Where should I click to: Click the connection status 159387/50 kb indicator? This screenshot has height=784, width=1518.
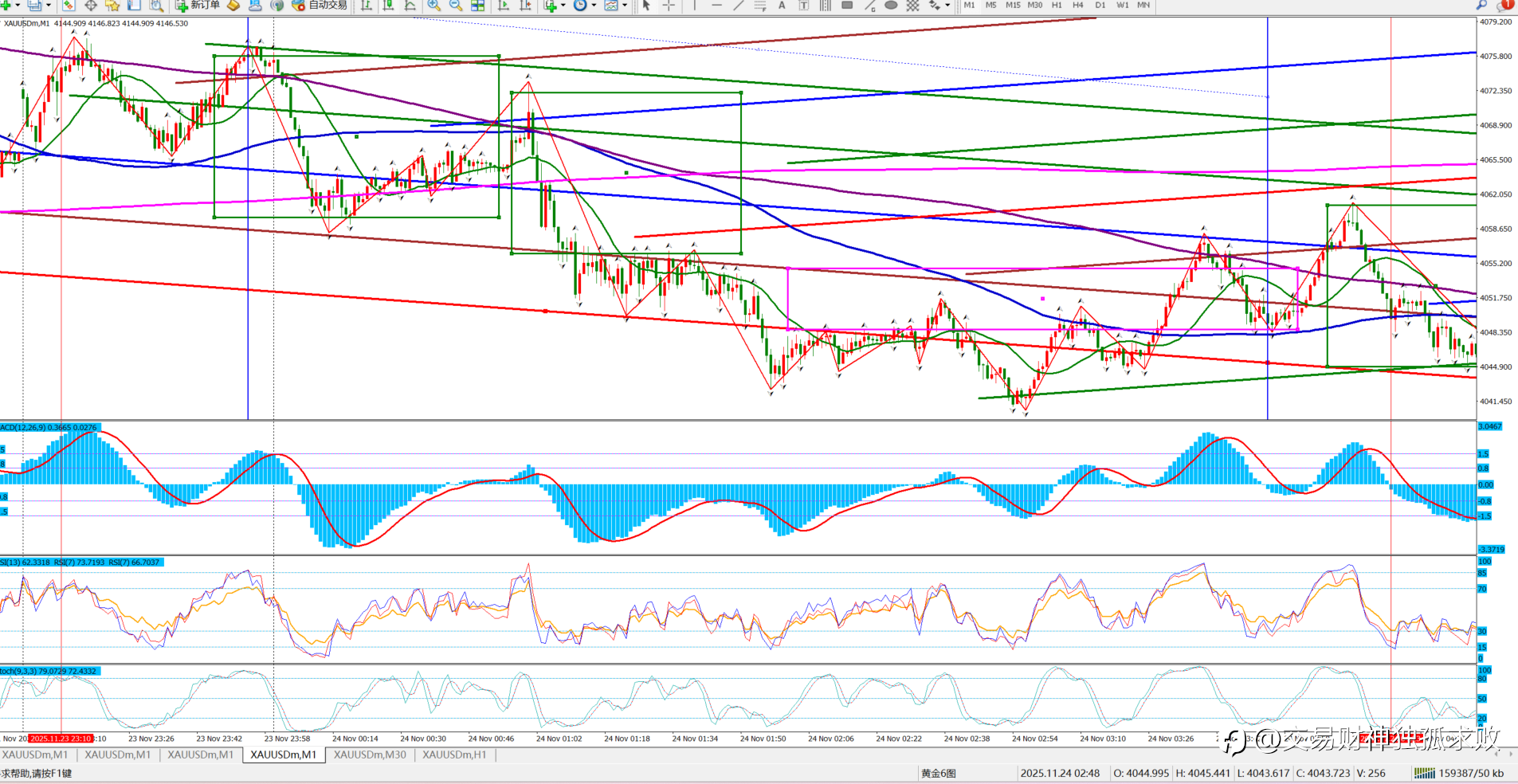coord(1459,773)
